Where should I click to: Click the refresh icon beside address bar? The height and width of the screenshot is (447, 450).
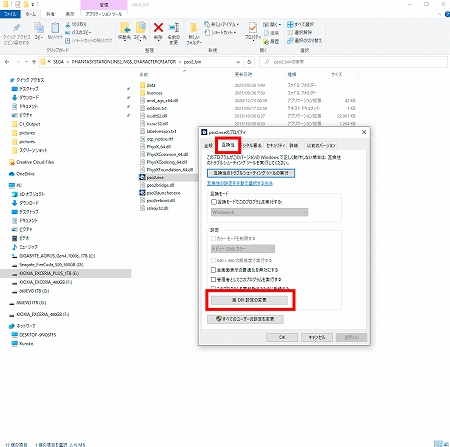[249, 62]
